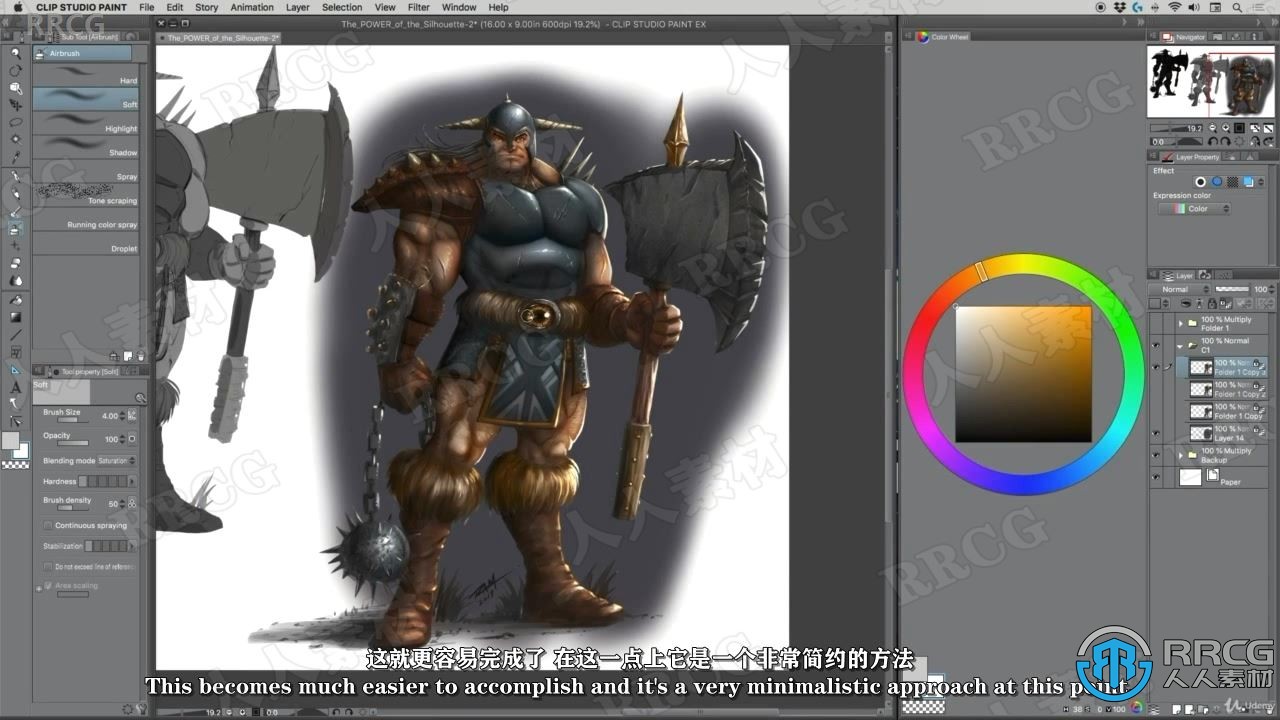1280x720 pixels.
Task: Expand Hardness options arrow
Action: [133, 482]
